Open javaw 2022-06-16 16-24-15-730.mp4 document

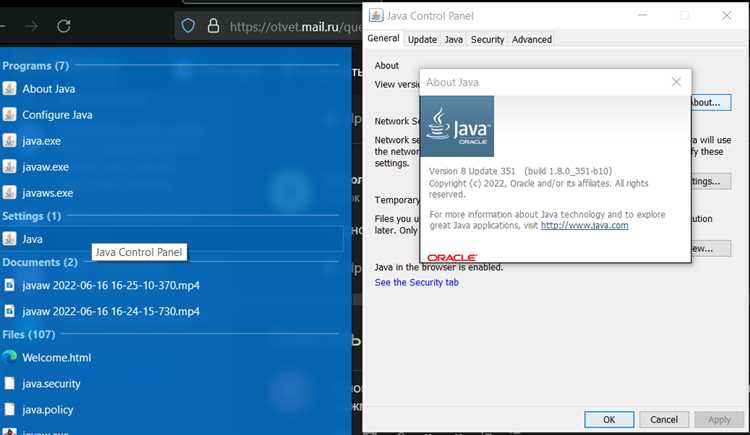111,311
